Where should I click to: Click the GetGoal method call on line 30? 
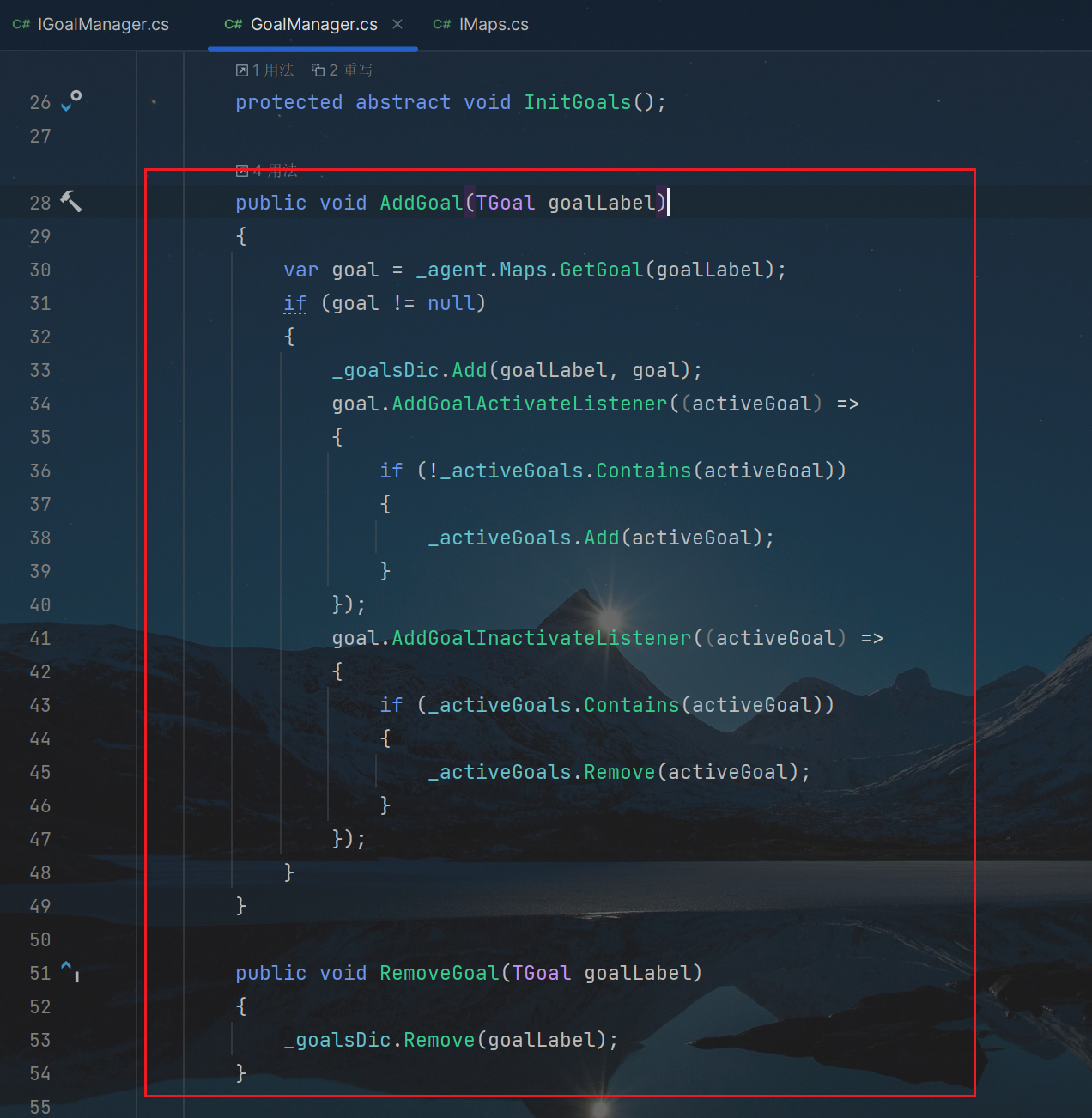point(601,270)
